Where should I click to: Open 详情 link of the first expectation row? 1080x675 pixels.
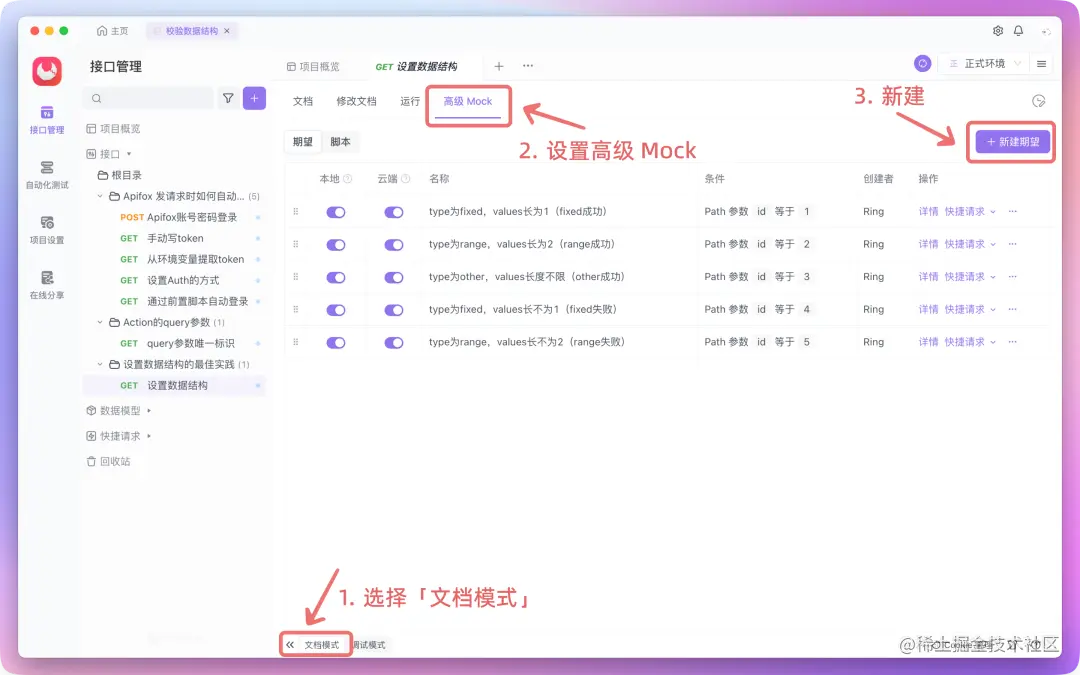(927, 211)
